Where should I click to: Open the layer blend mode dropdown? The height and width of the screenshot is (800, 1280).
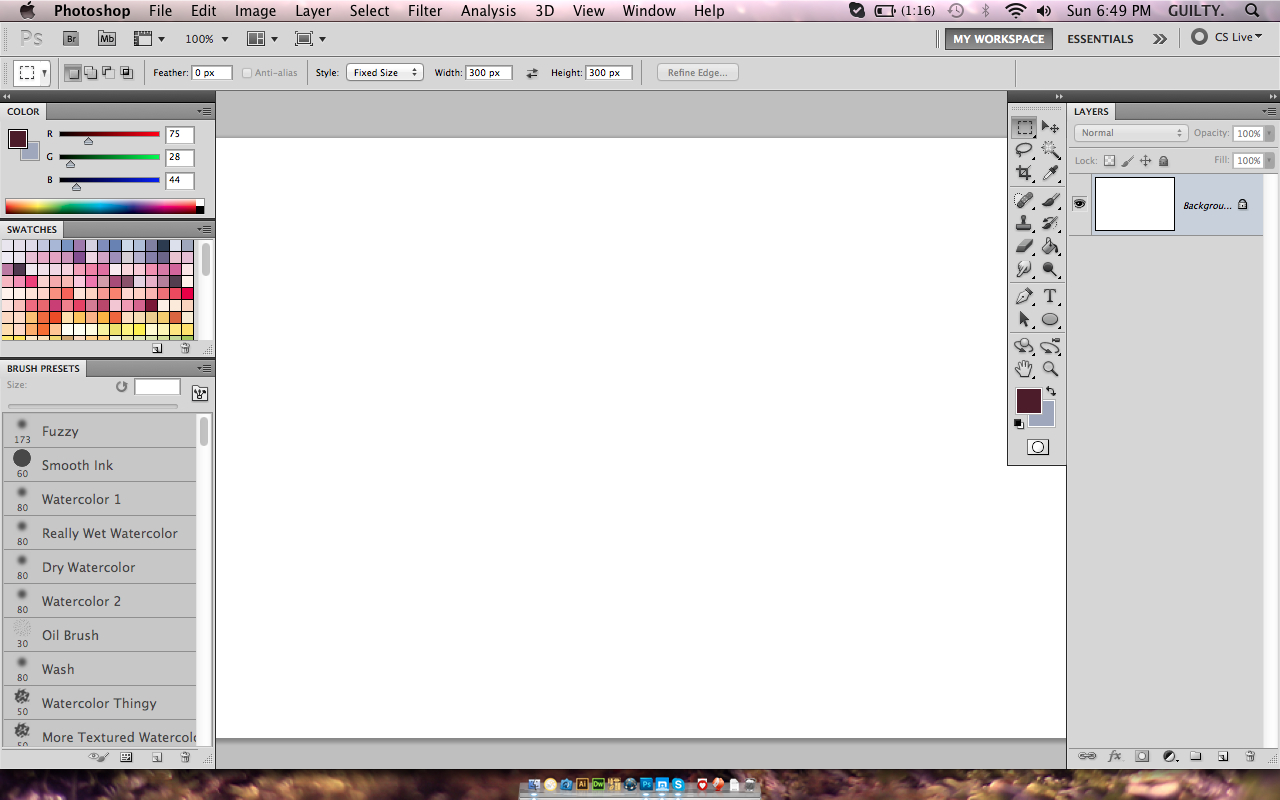tap(1130, 133)
